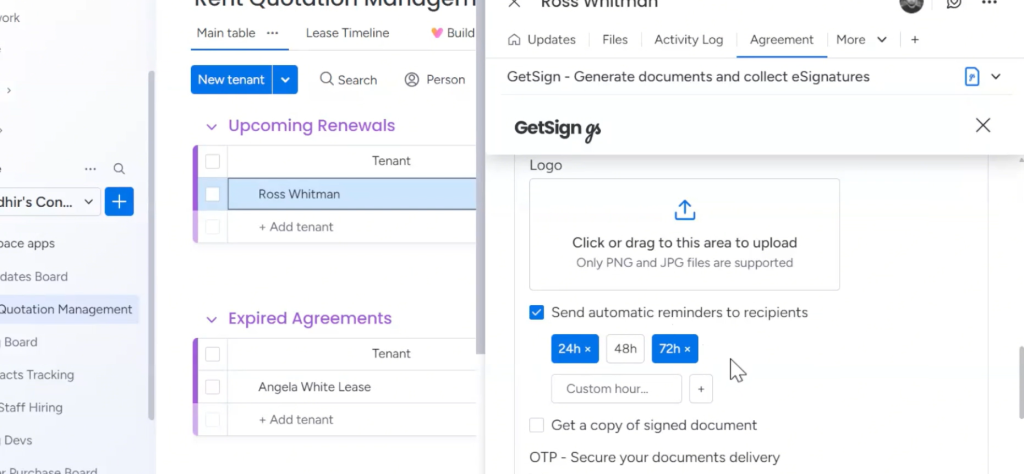The width and height of the screenshot is (1024, 474).
Task: Select all rows in Expired Agreements header checkbox
Action: [x=212, y=354]
